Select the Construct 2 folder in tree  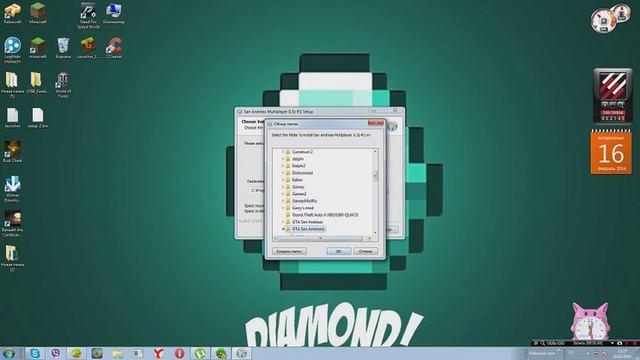pos(302,152)
